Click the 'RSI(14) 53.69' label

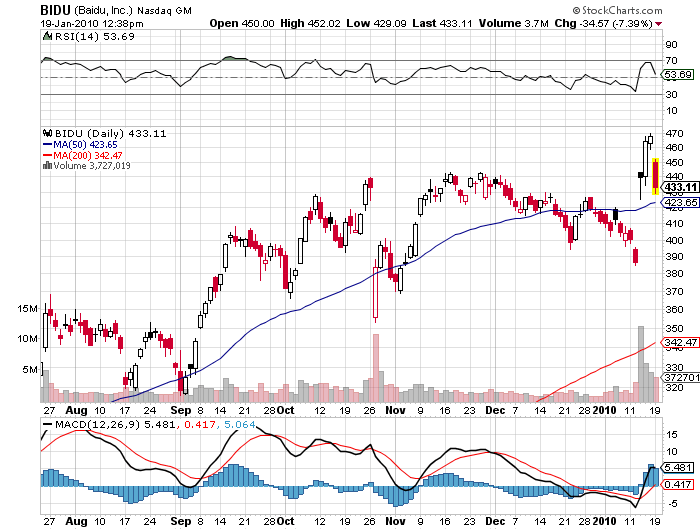point(95,37)
